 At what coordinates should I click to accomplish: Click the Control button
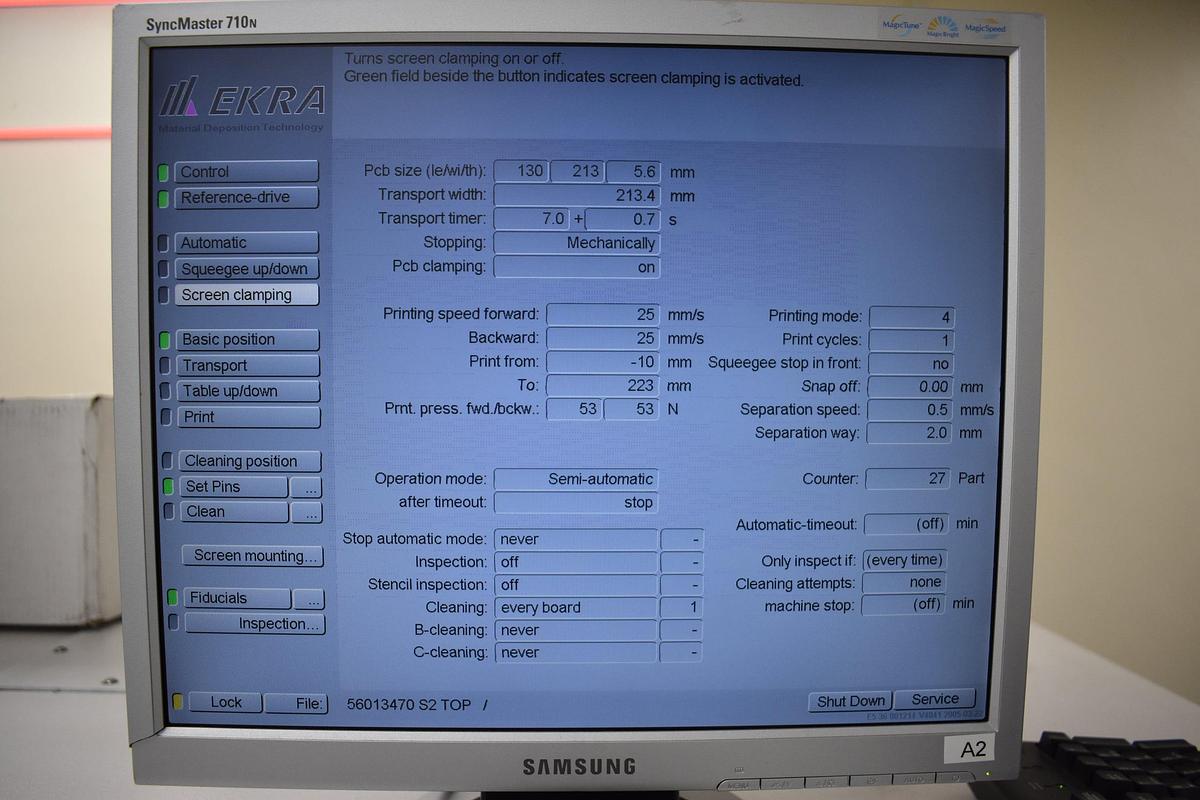click(246, 172)
